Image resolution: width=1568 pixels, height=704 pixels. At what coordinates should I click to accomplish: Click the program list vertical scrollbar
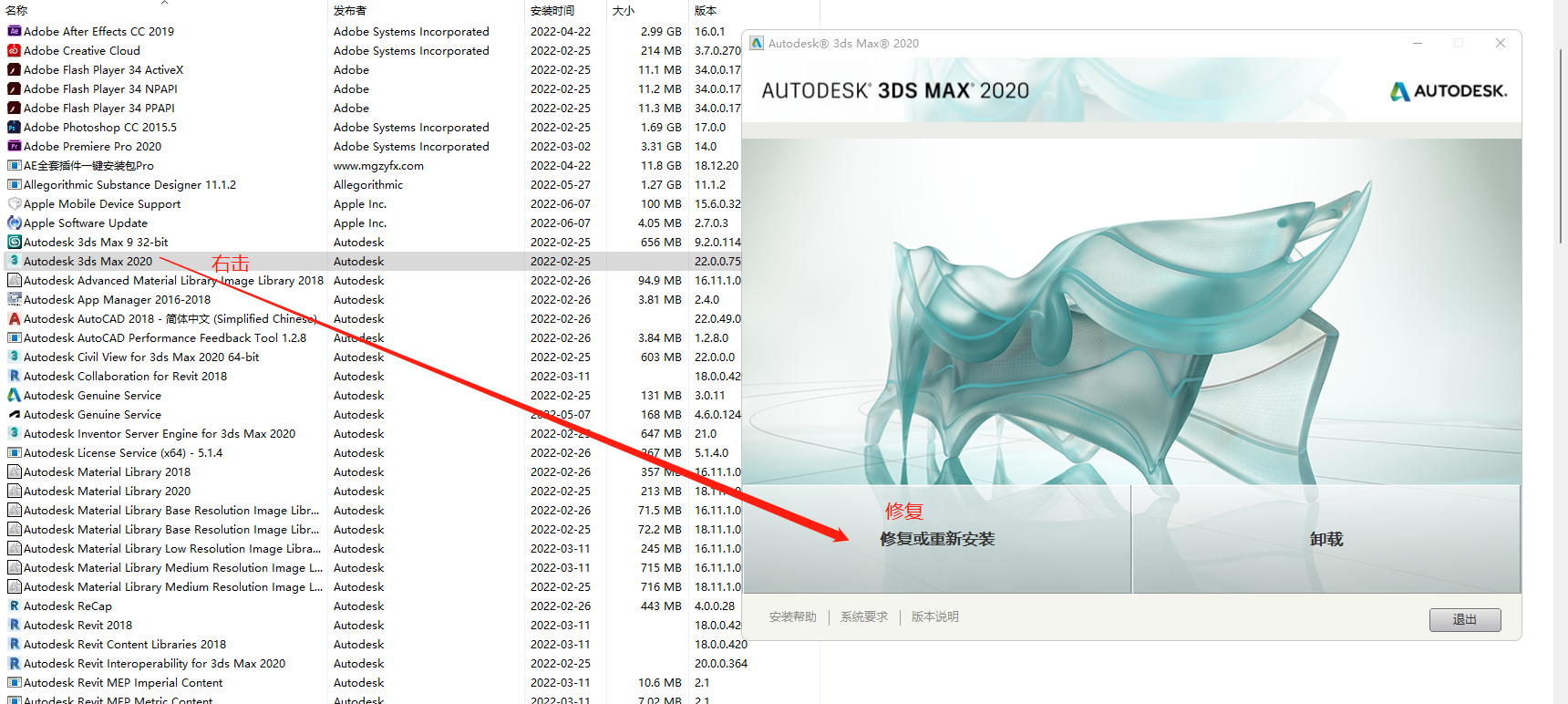(1561, 146)
